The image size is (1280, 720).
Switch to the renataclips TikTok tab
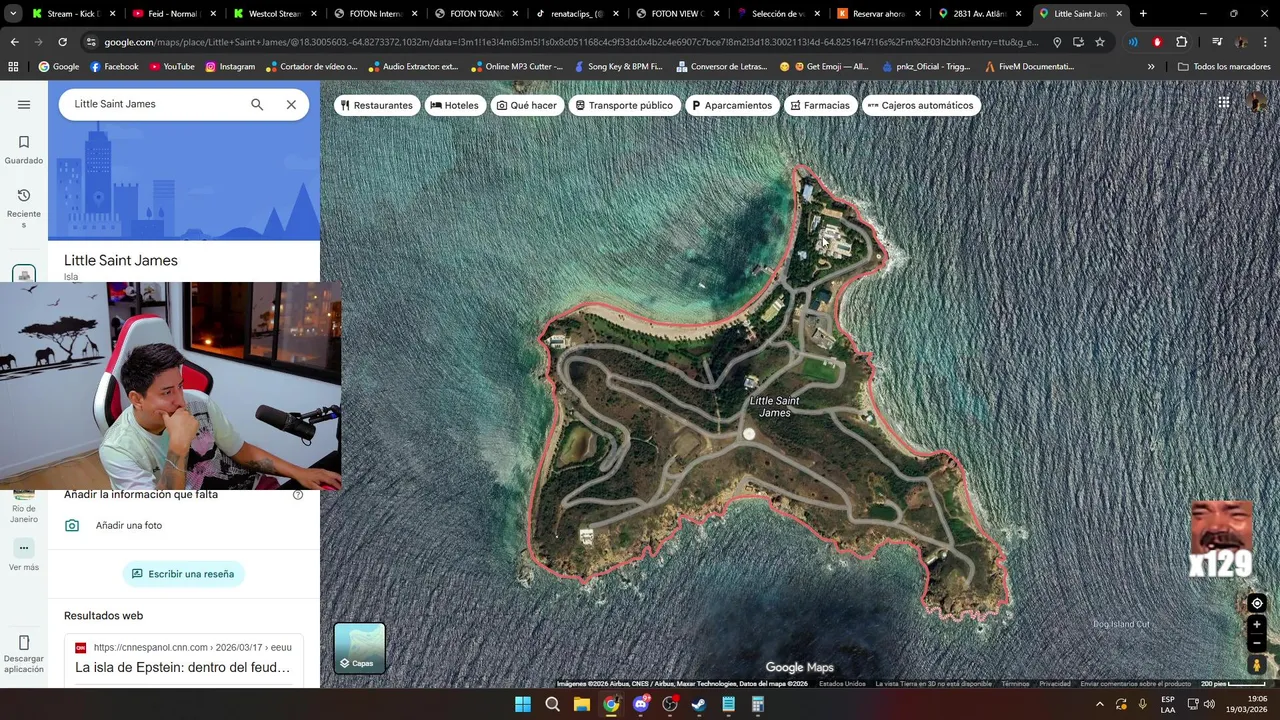click(577, 14)
